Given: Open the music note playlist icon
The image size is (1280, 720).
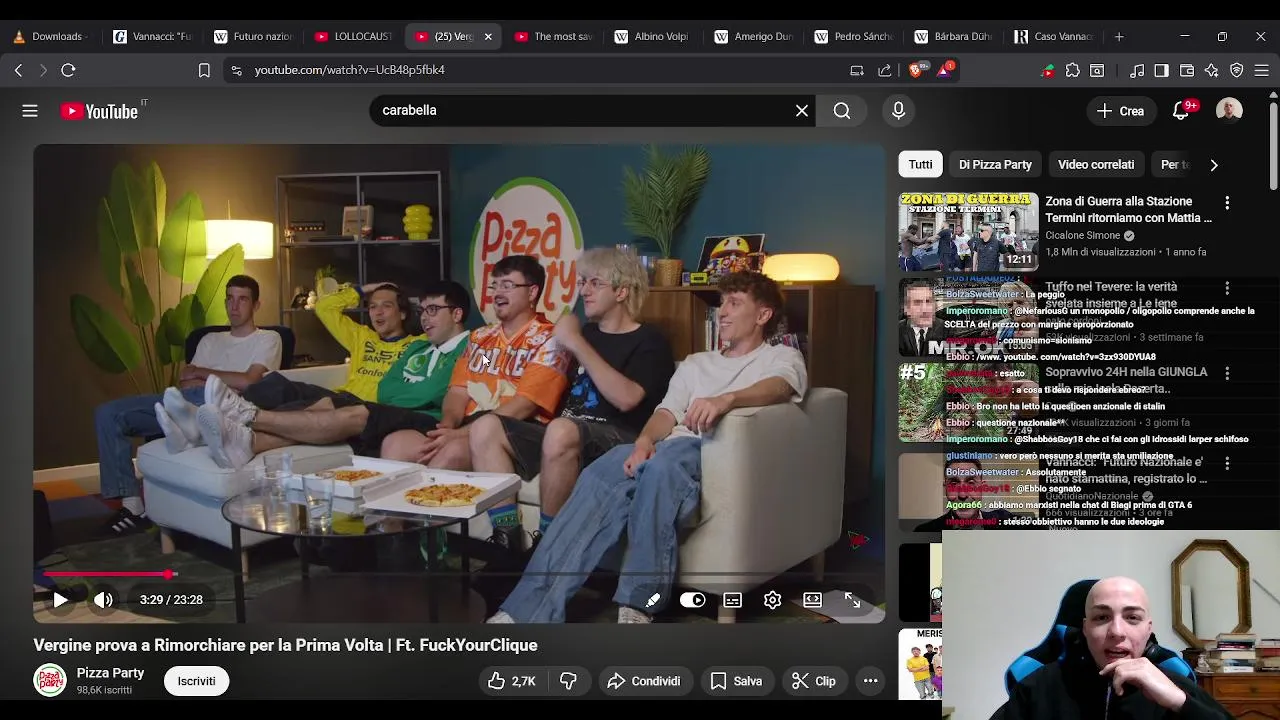Looking at the screenshot, I should (x=1137, y=70).
